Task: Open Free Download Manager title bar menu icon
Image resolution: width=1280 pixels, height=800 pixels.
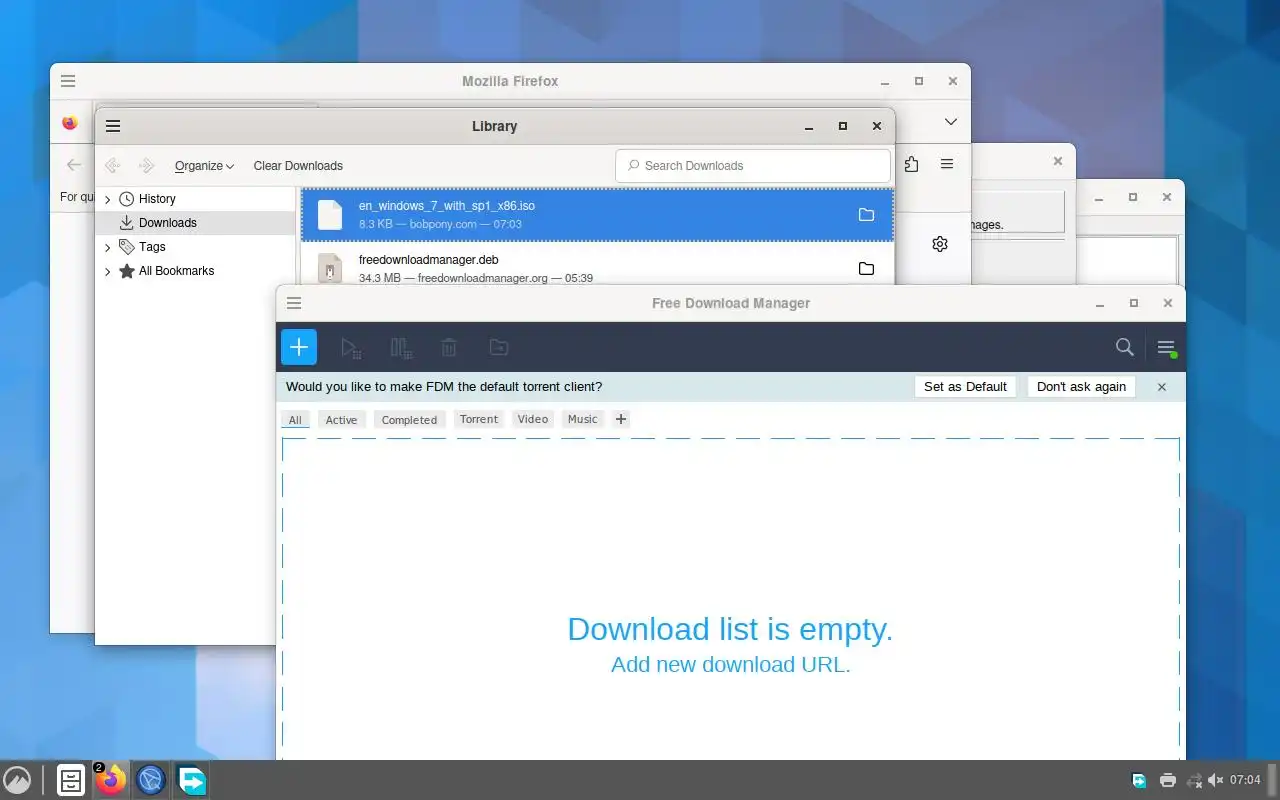Action: tap(294, 303)
